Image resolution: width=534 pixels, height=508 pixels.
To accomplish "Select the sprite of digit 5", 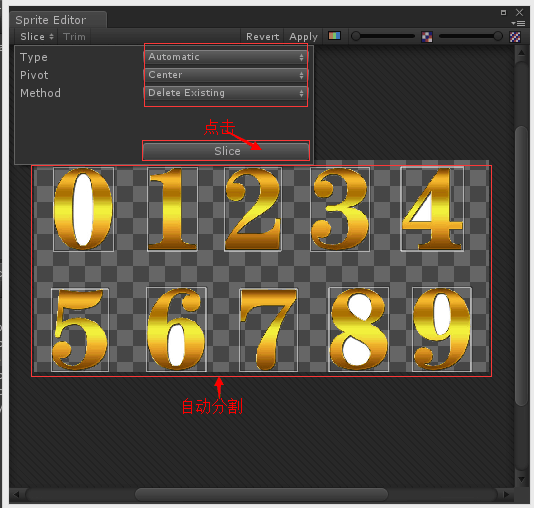I will click(x=80, y=330).
